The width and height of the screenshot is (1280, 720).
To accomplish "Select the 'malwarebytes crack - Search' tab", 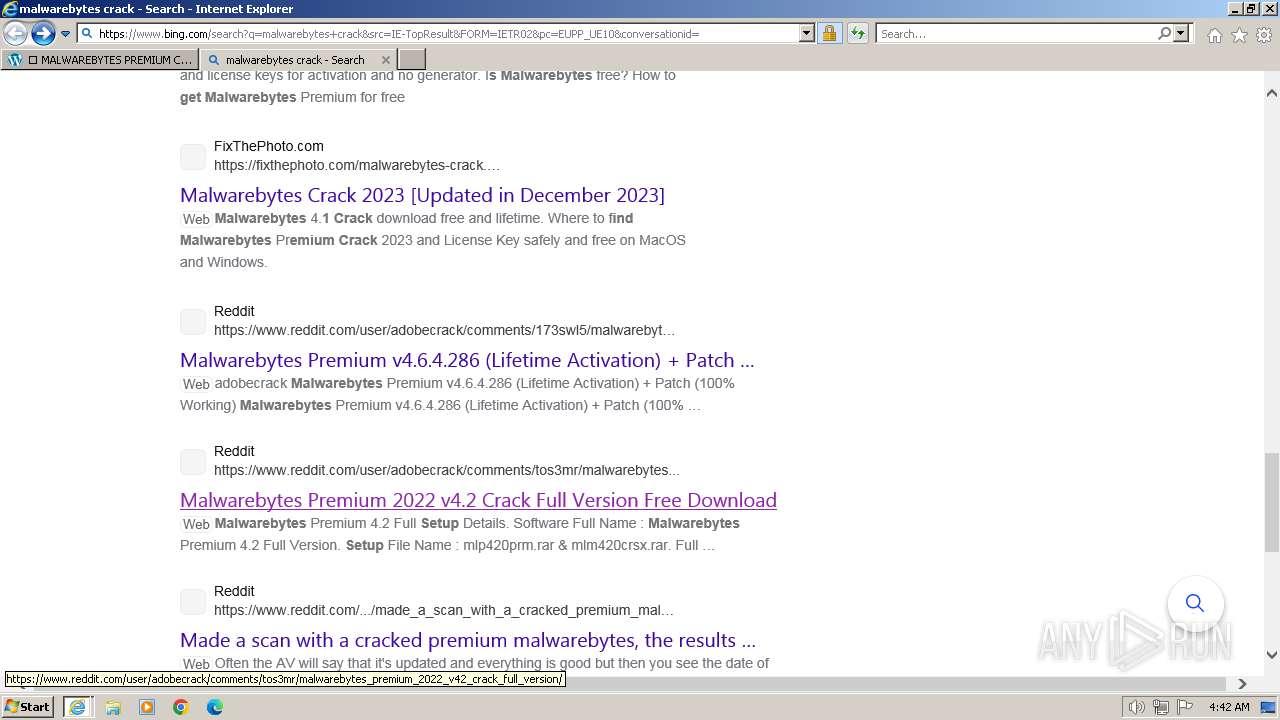I will (x=297, y=59).
